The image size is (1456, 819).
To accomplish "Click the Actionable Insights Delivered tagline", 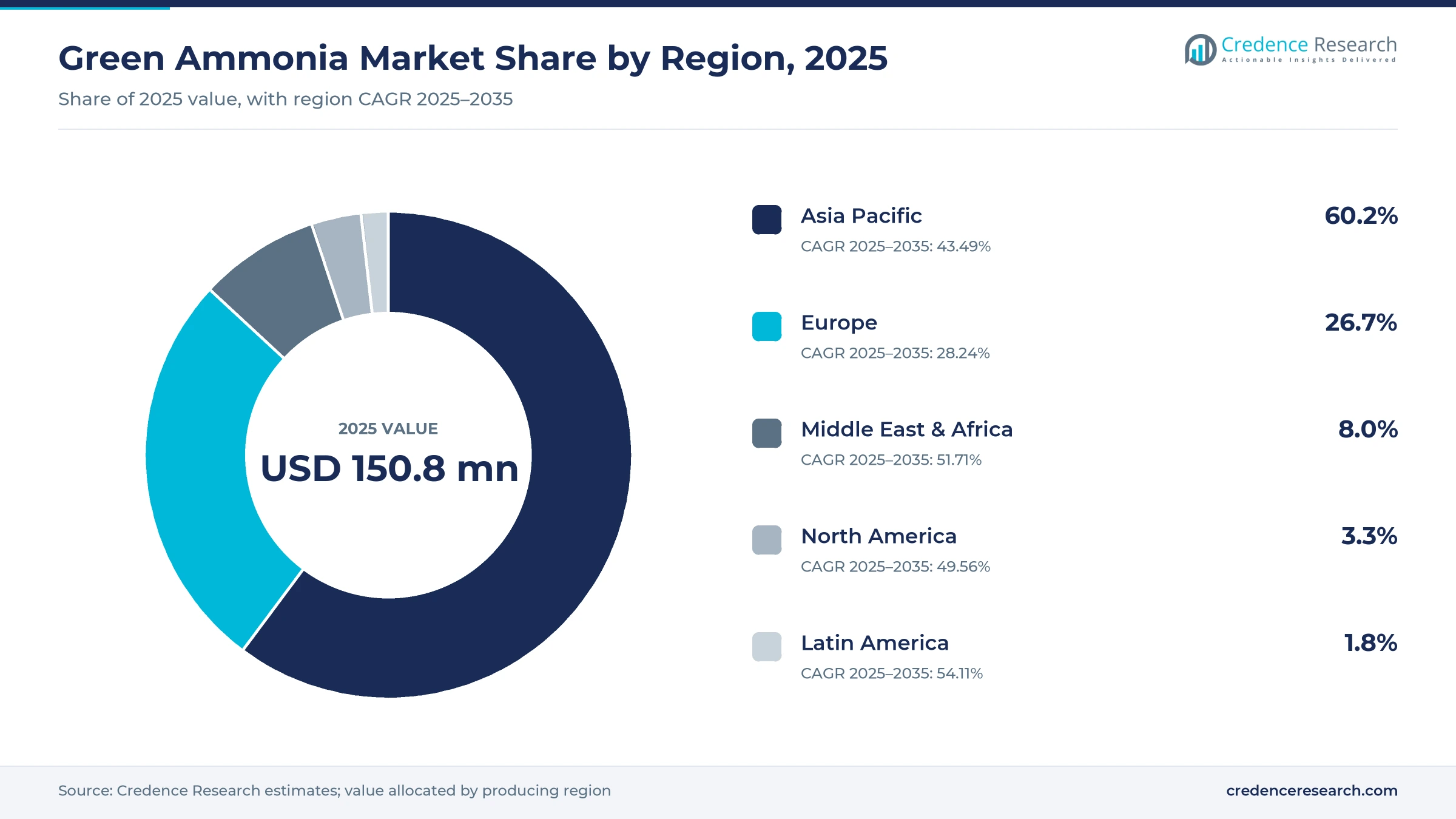I will coord(1309,60).
